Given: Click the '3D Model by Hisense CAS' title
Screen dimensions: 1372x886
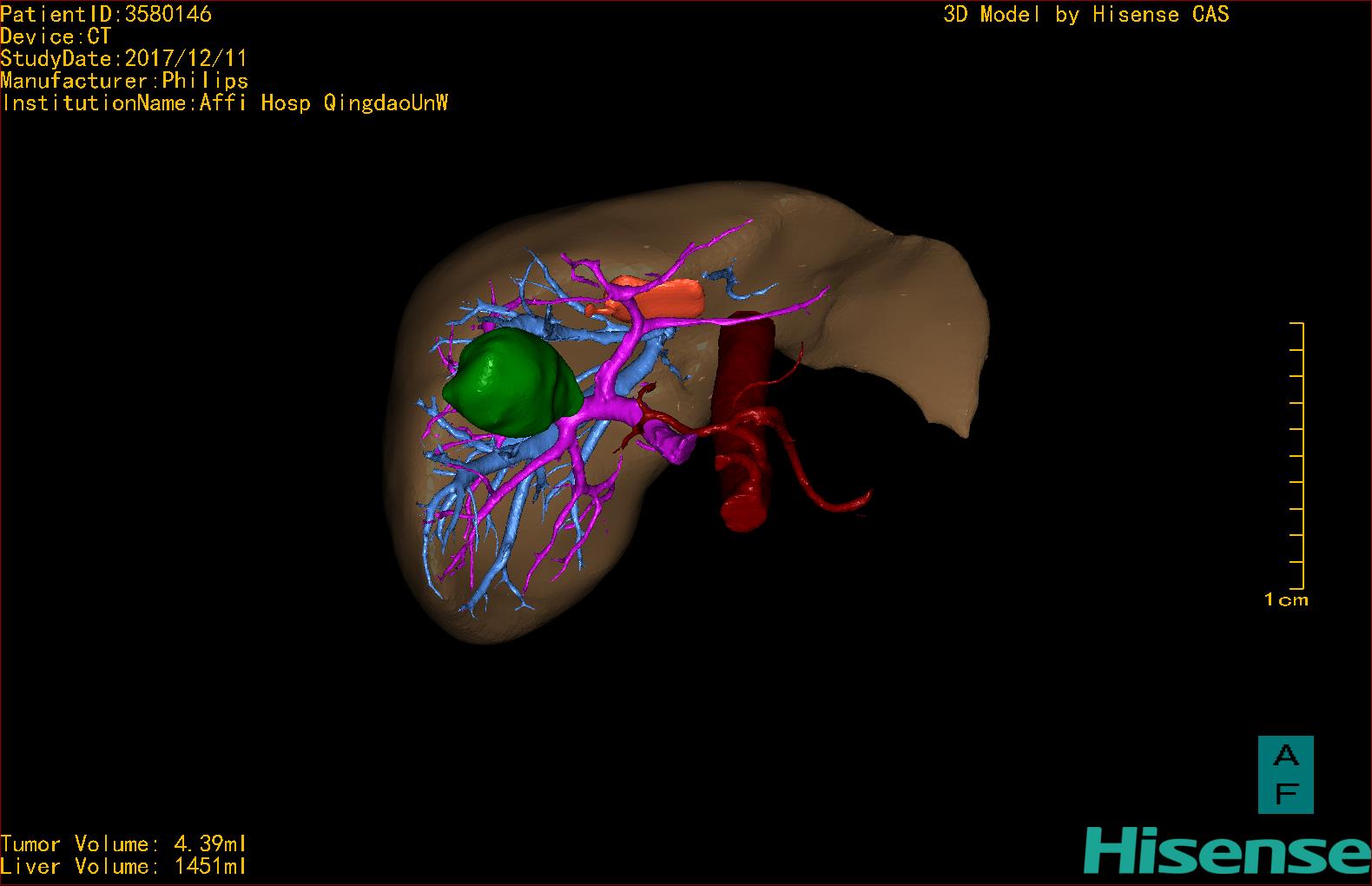Looking at the screenshot, I should click(1086, 14).
